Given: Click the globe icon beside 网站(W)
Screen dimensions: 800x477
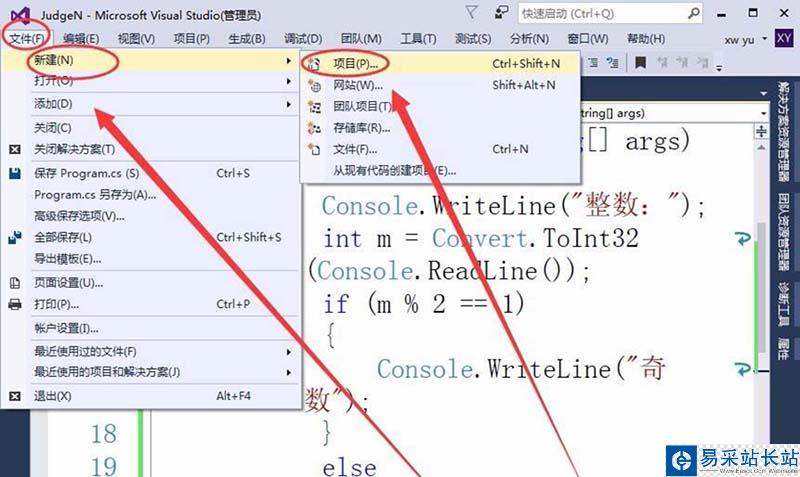Looking at the screenshot, I should point(314,86).
